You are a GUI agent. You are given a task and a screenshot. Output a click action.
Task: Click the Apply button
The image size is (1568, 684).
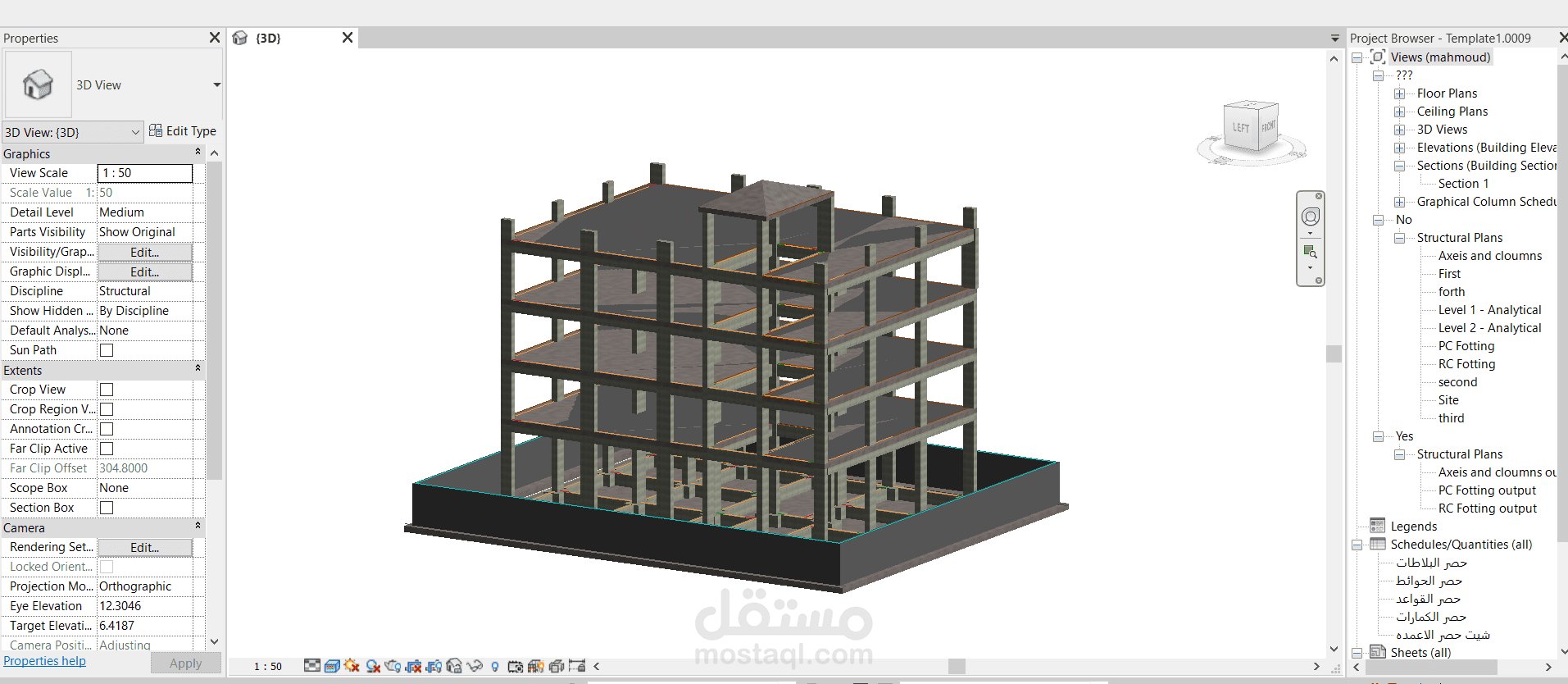pyautogui.click(x=185, y=663)
